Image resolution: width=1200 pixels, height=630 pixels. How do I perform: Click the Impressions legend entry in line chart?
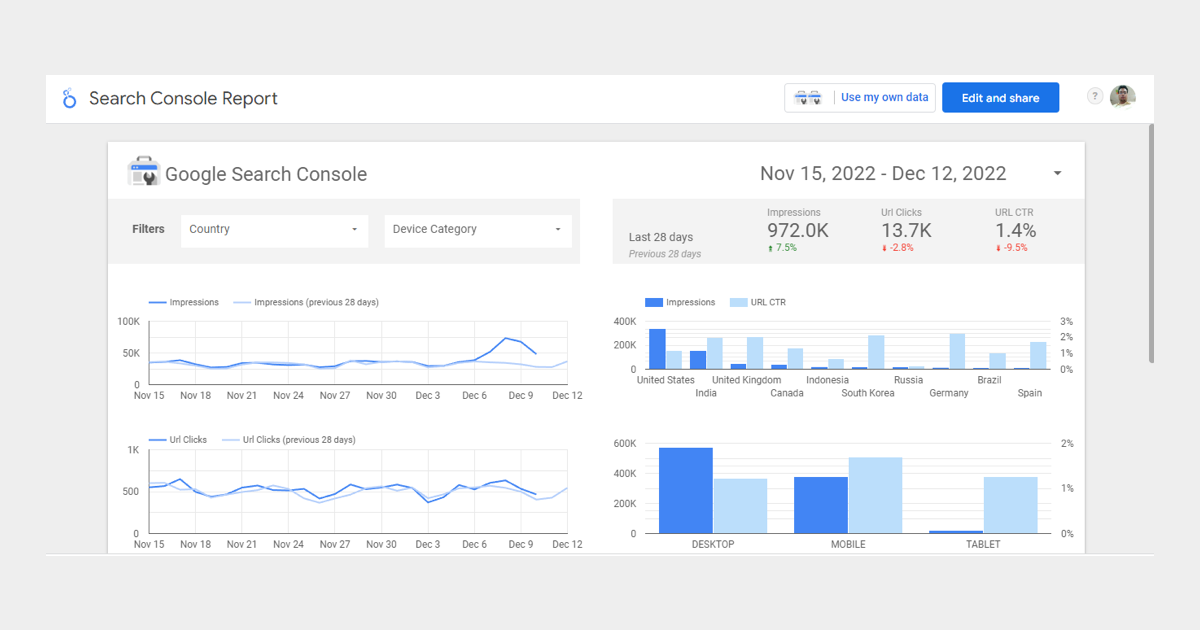tap(183, 302)
